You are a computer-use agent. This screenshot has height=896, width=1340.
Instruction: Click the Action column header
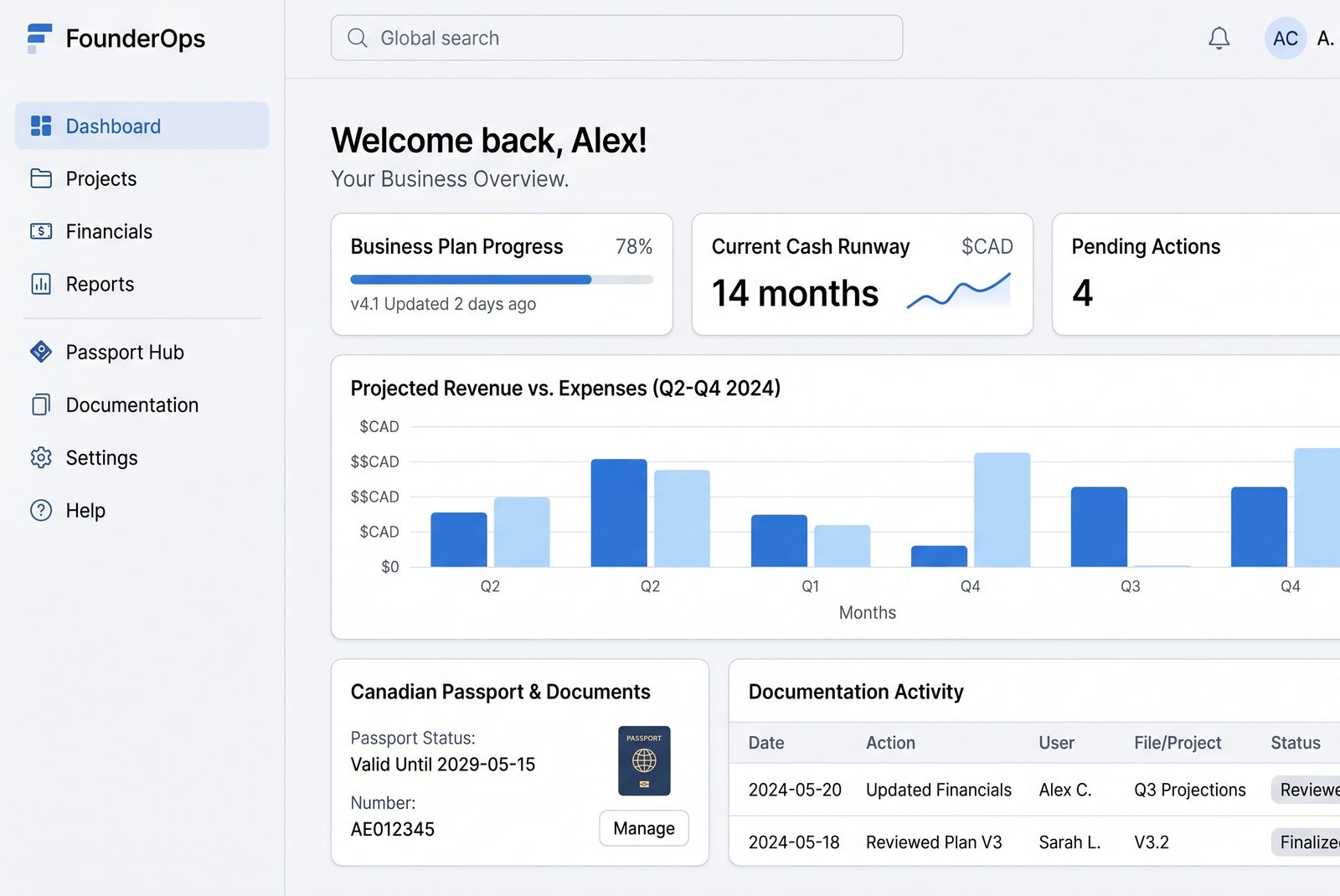tap(890, 743)
